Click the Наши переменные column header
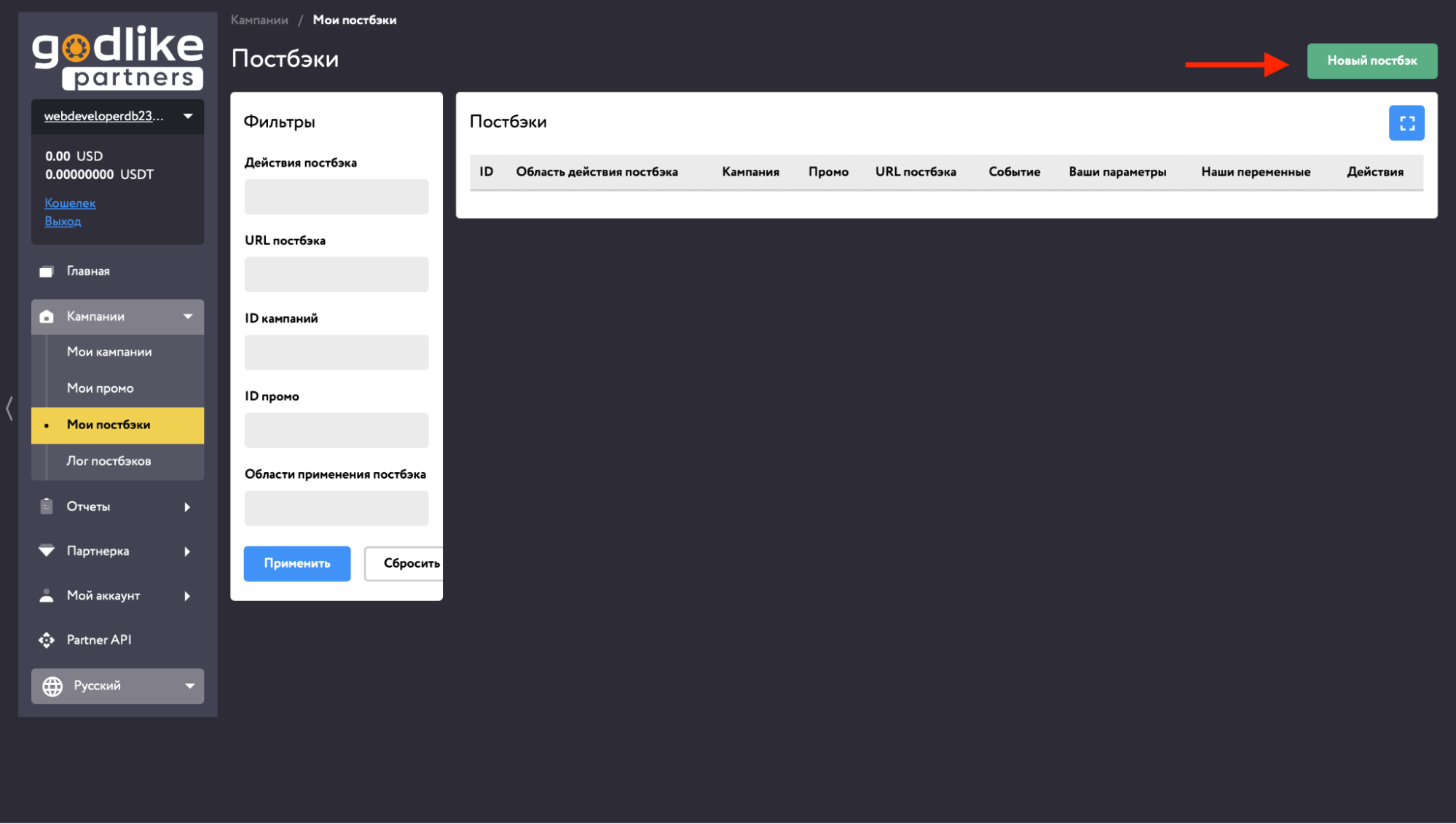Screen dimensions: 1456x824 pyautogui.click(x=1256, y=172)
